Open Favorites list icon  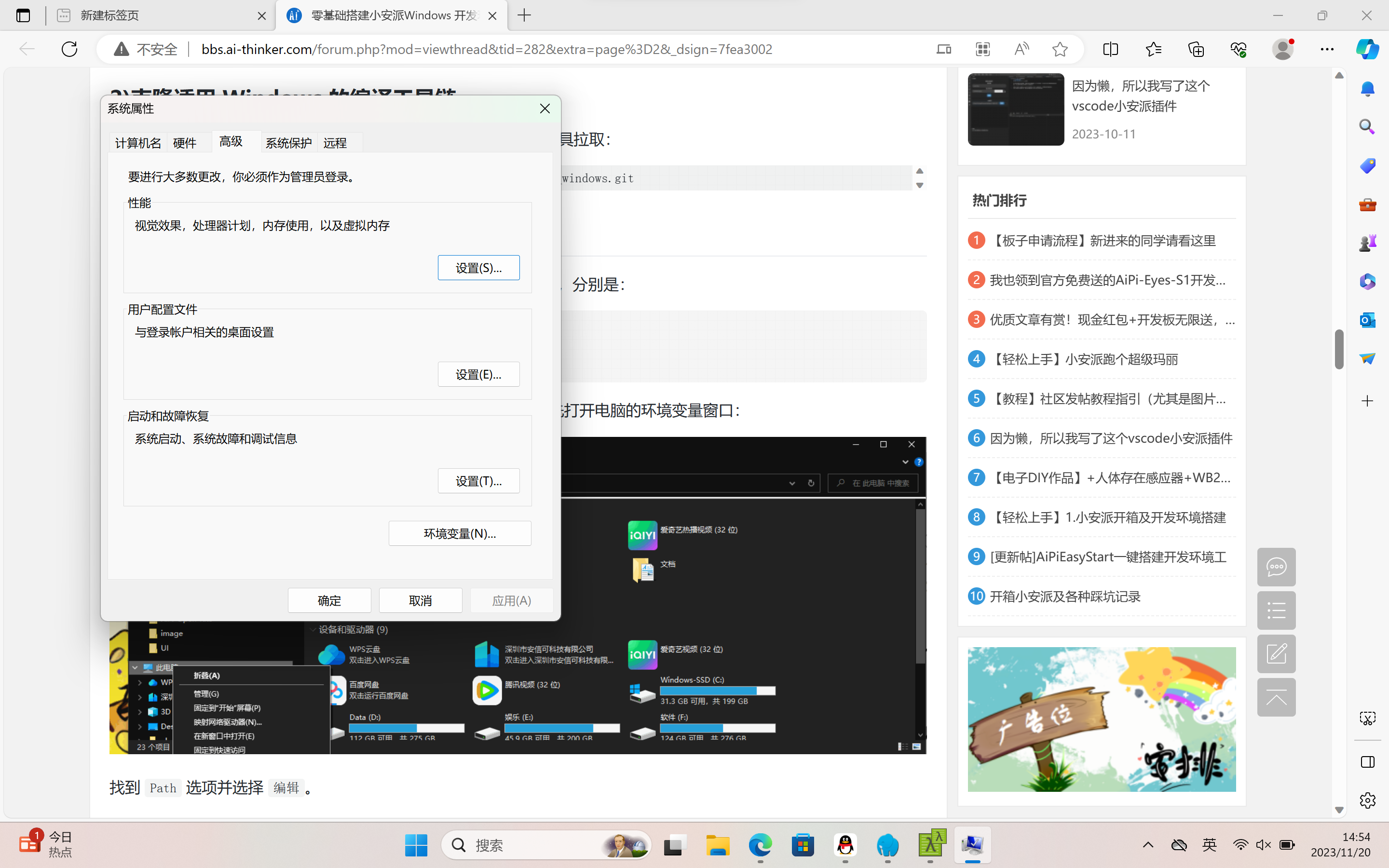click(1154, 49)
